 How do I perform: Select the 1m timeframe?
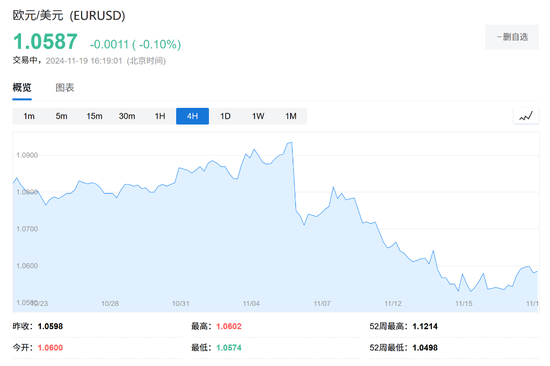coord(29,116)
